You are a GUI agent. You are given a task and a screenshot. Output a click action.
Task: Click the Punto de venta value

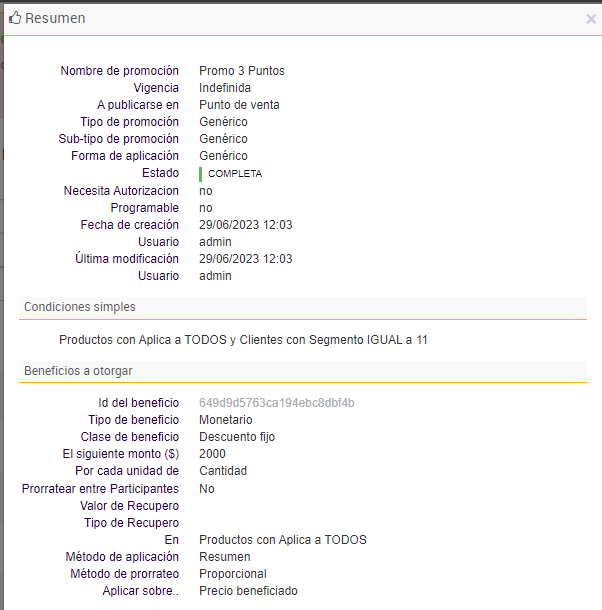pyautogui.click(x=239, y=105)
